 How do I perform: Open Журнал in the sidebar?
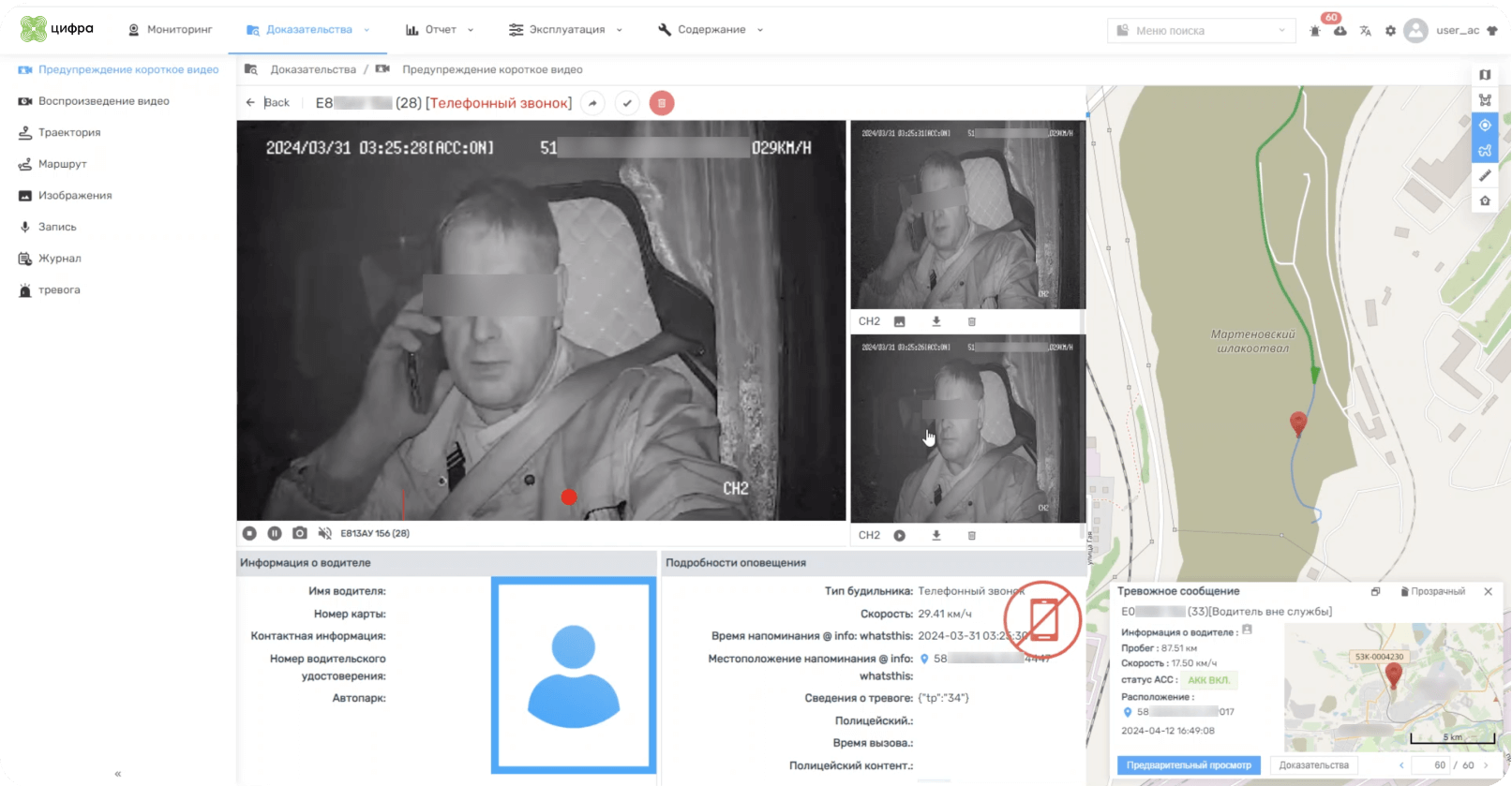point(51,259)
